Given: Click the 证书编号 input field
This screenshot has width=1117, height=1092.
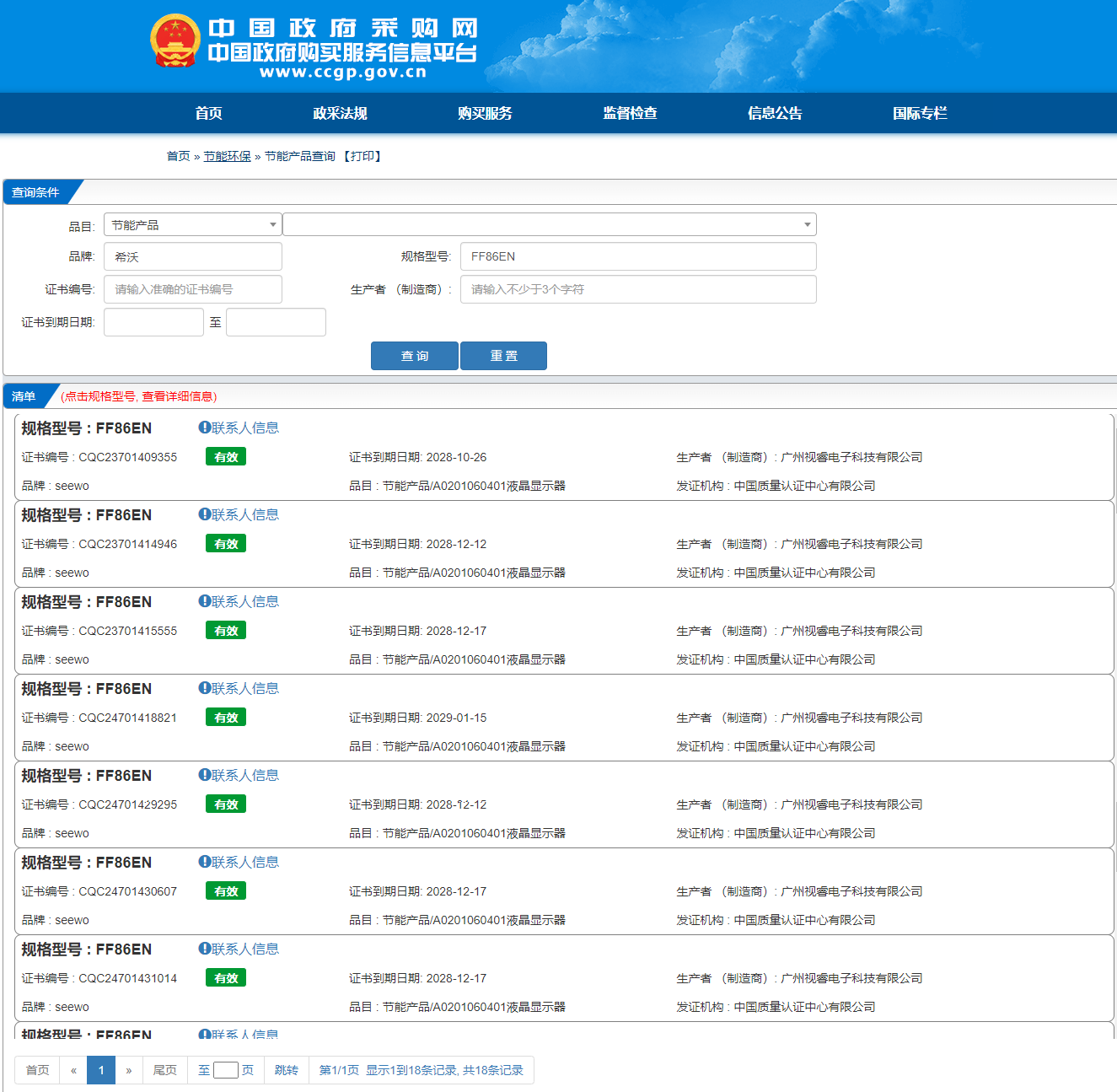Looking at the screenshot, I should click(x=192, y=289).
